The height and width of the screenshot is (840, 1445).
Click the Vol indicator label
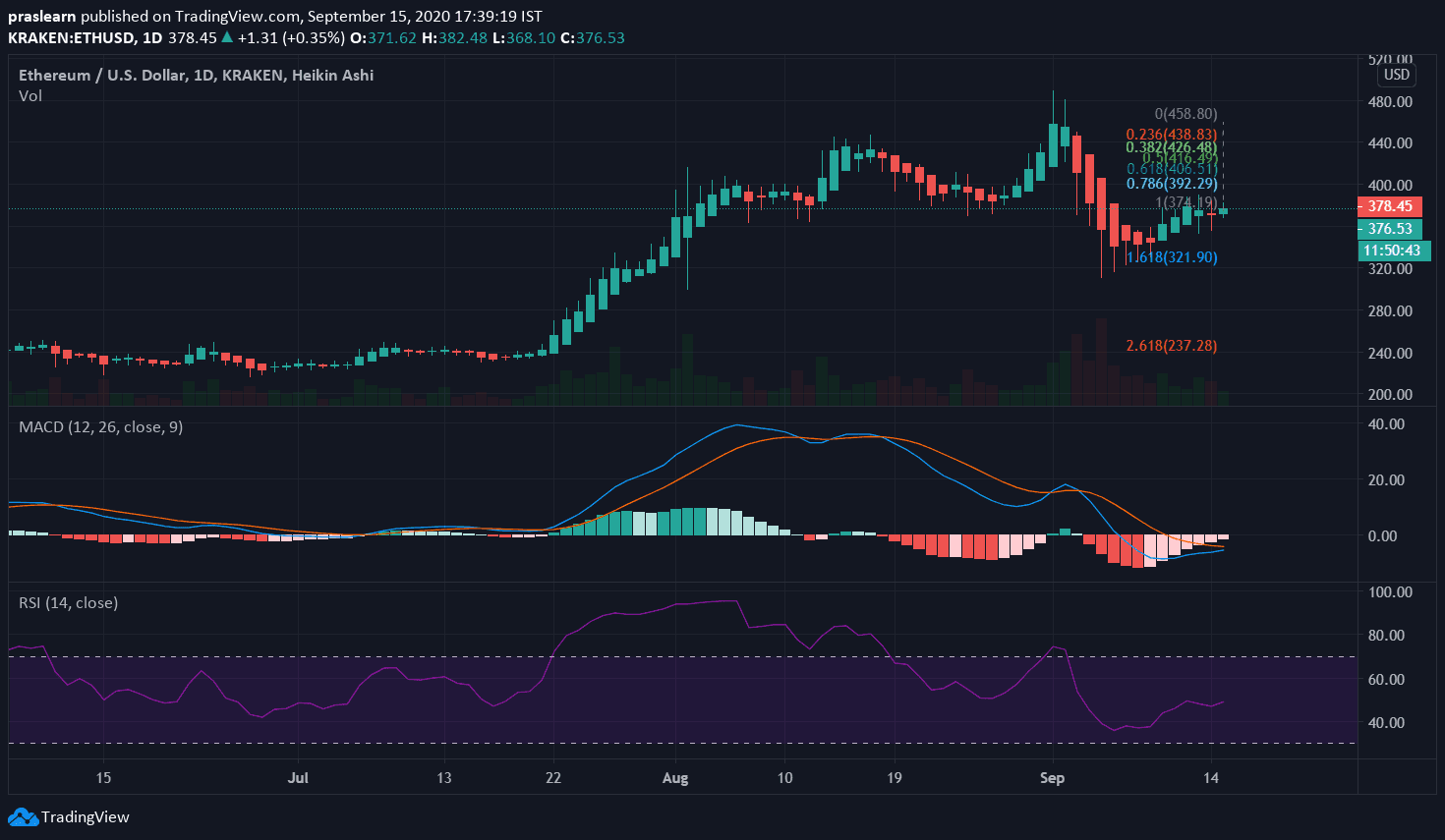pyautogui.click(x=30, y=95)
